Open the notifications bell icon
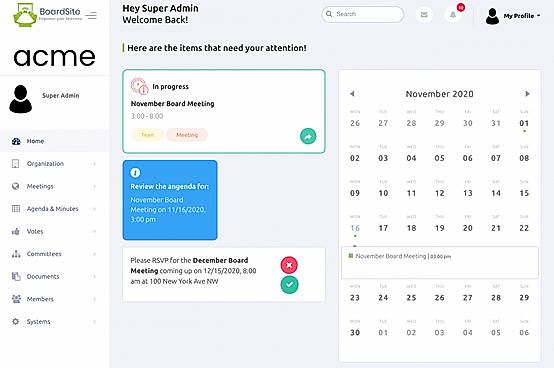Image resolution: width=554 pixels, height=368 pixels. pos(453,15)
